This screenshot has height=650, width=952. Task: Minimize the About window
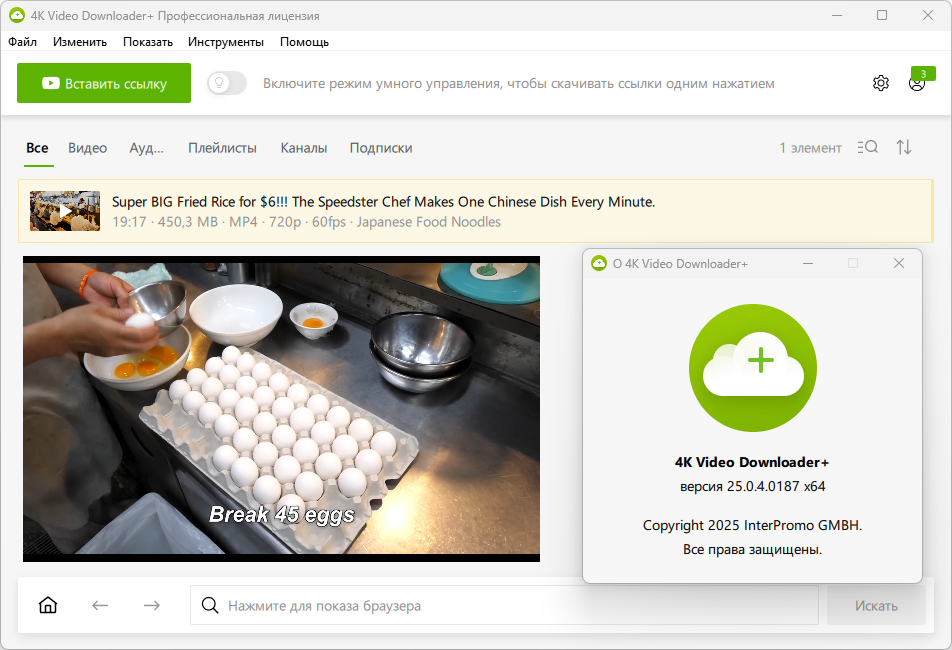click(x=808, y=263)
